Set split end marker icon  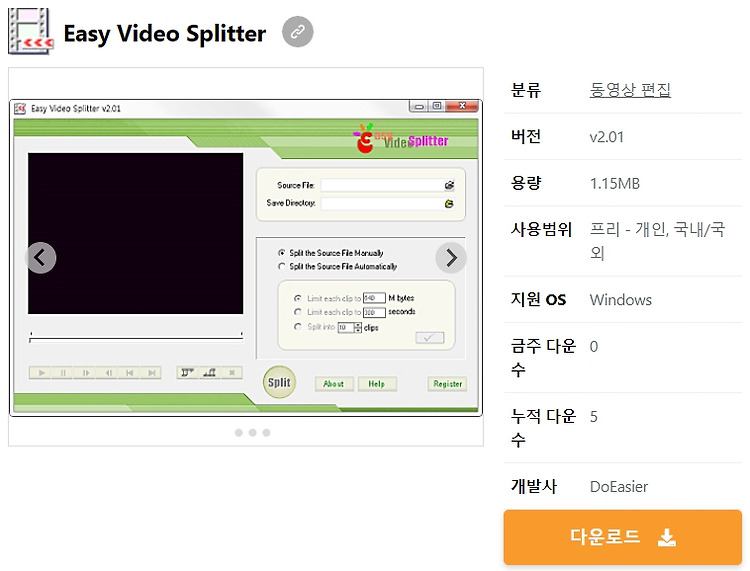pyautogui.click(x=210, y=373)
